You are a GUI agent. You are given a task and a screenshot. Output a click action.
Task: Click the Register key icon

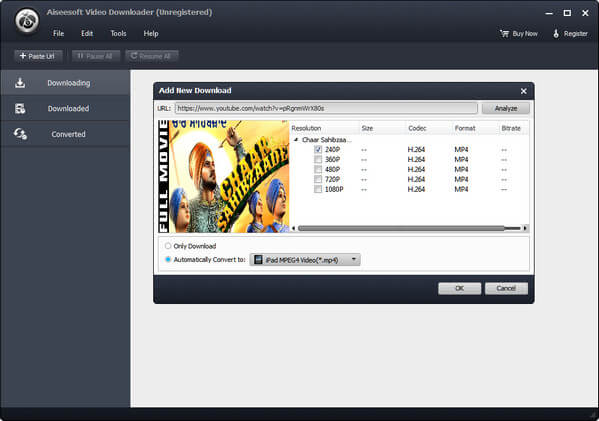click(x=556, y=34)
